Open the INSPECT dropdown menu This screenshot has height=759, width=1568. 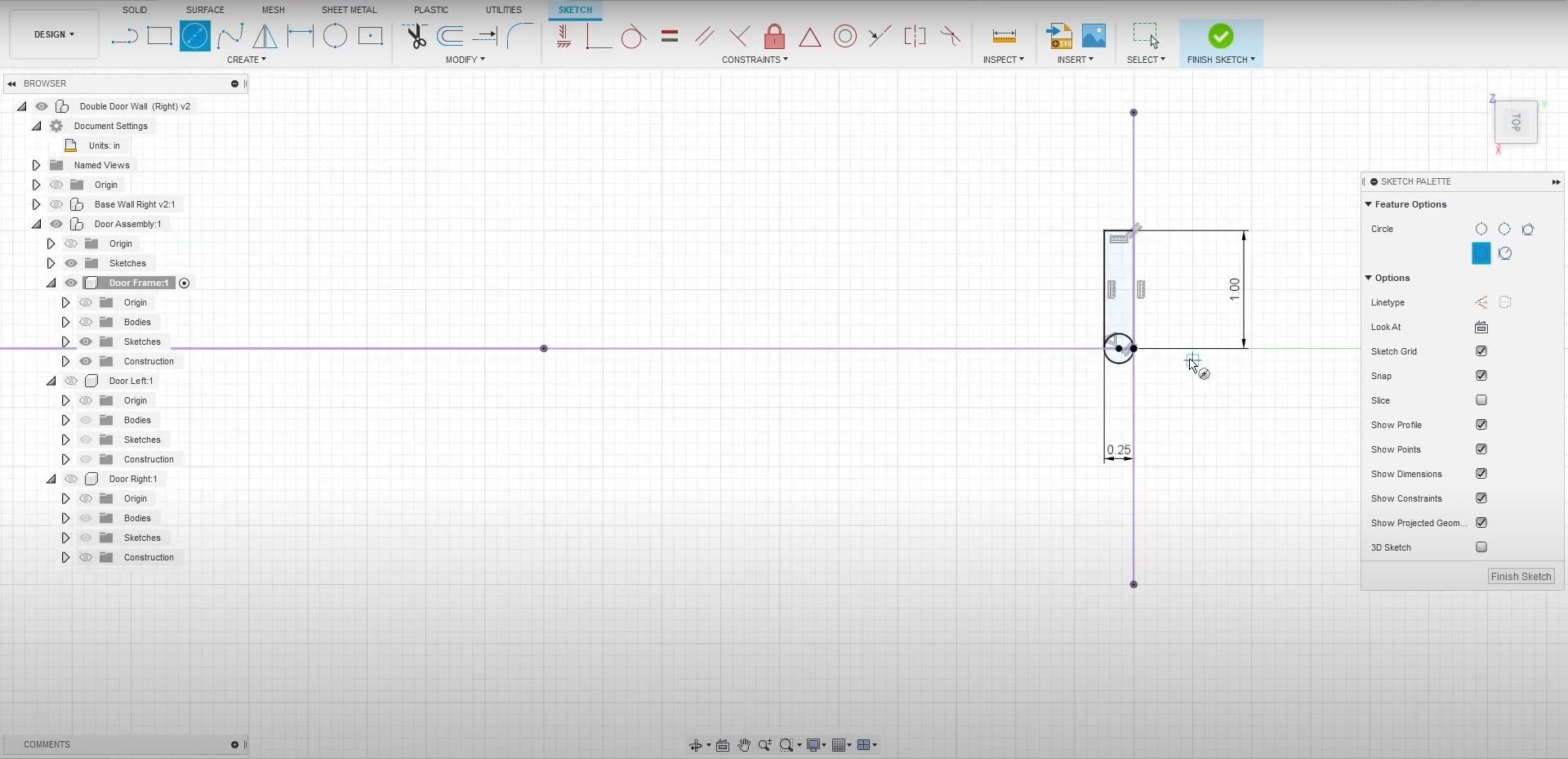click(x=1004, y=60)
